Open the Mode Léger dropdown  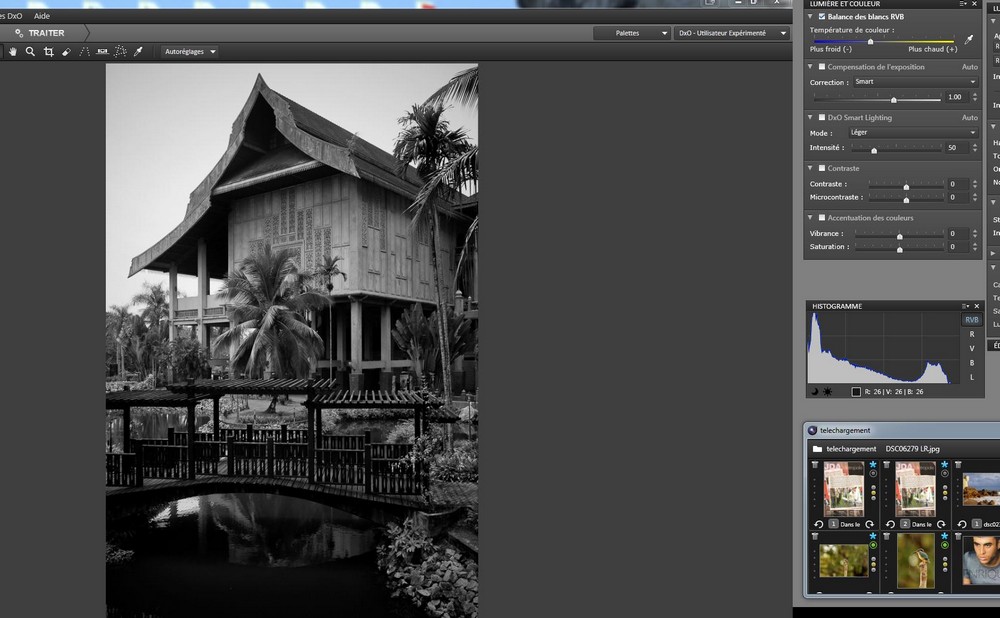913,133
